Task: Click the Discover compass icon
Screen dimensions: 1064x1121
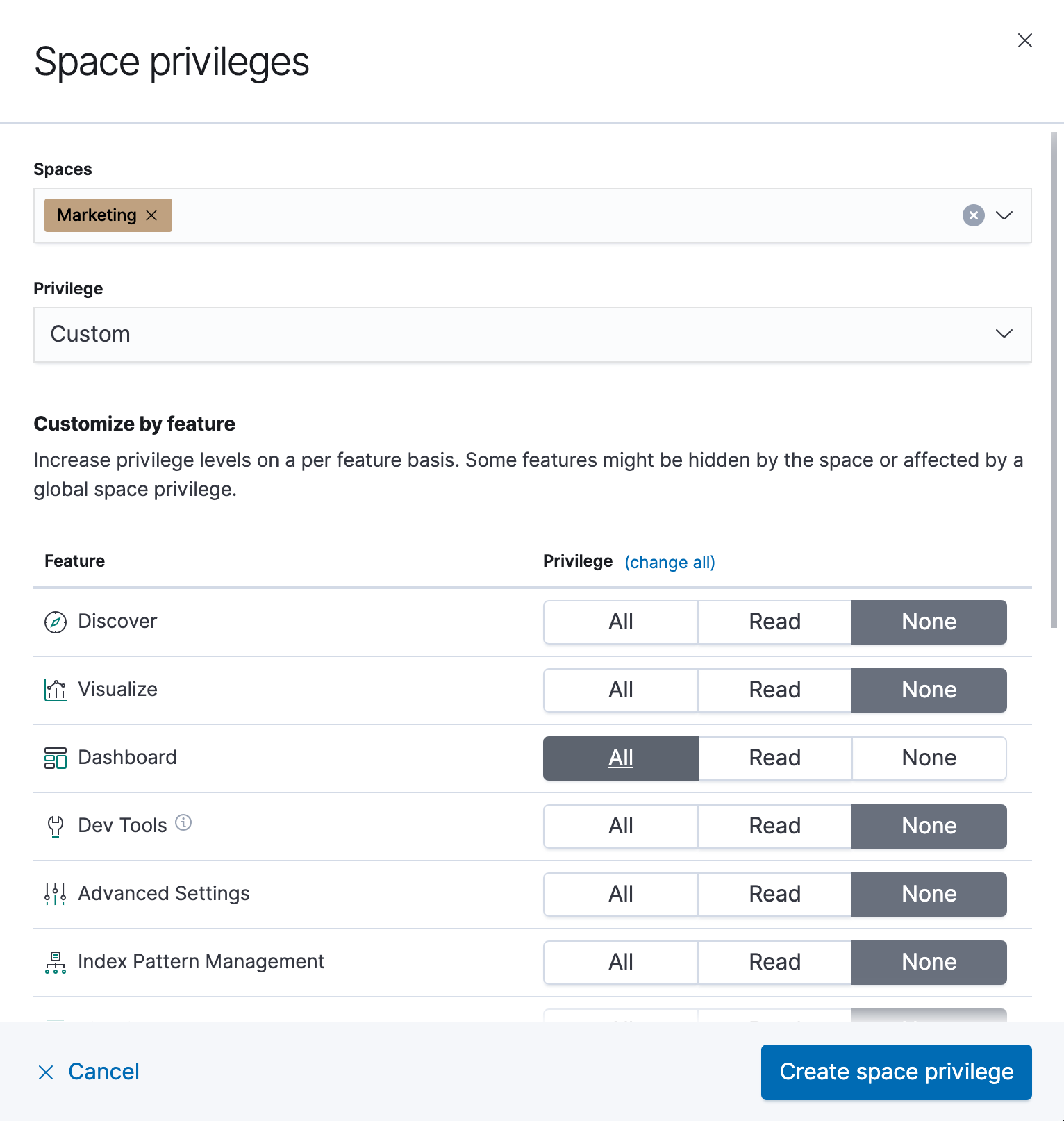Action: coord(56,622)
